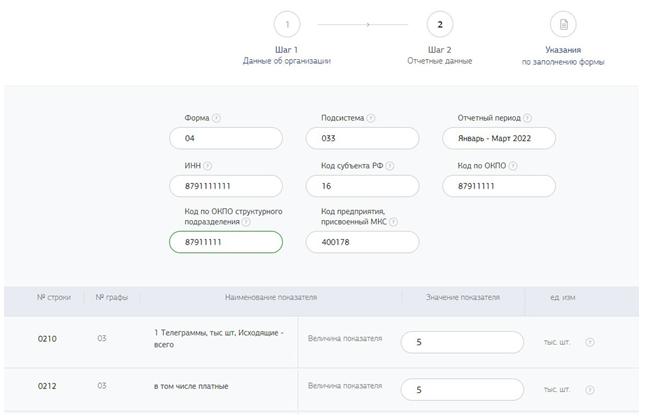Edit the value field for row 0212
The image size is (647, 416).
462,390
